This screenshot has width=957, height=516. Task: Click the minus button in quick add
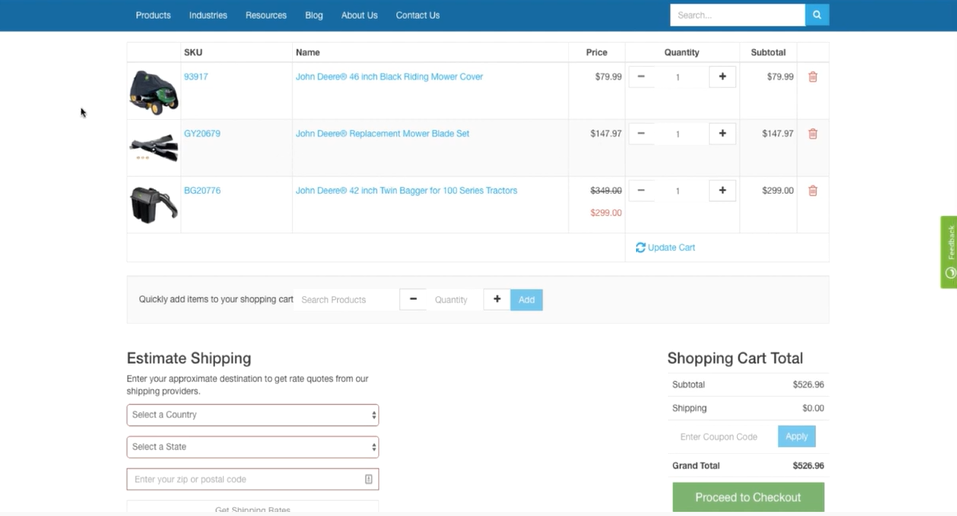413,299
